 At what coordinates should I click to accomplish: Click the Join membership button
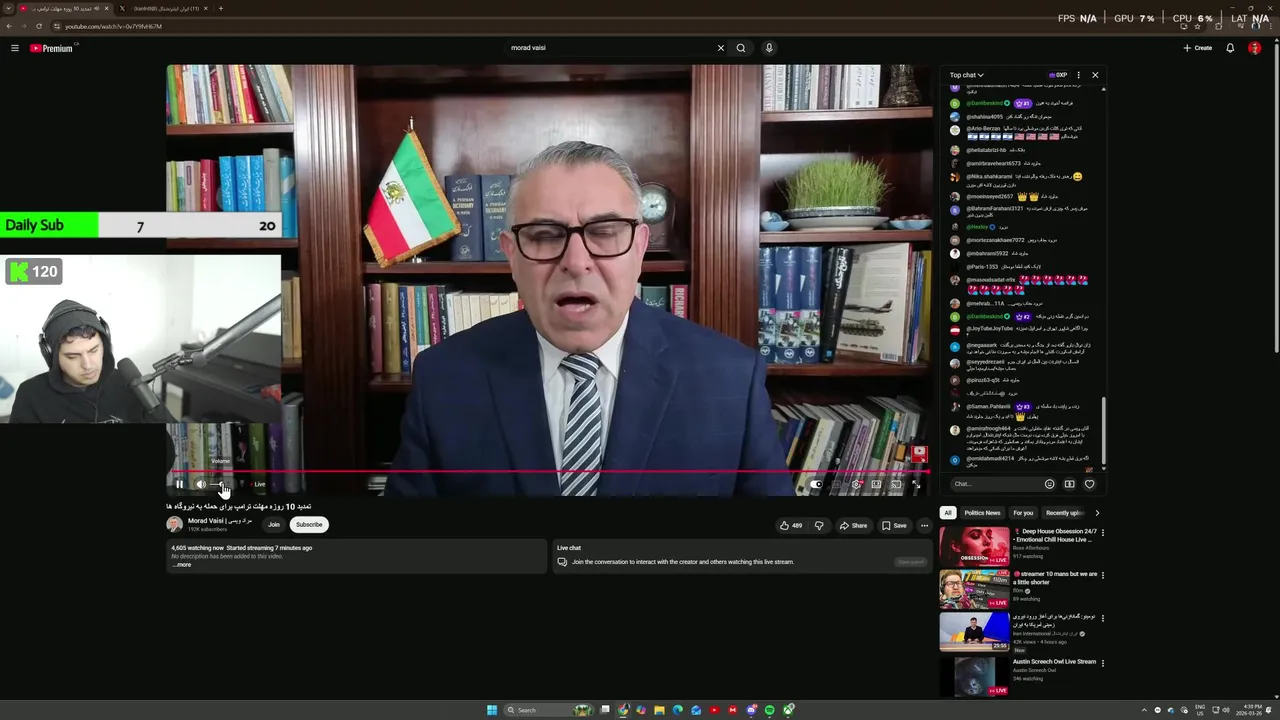tap(274, 524)
